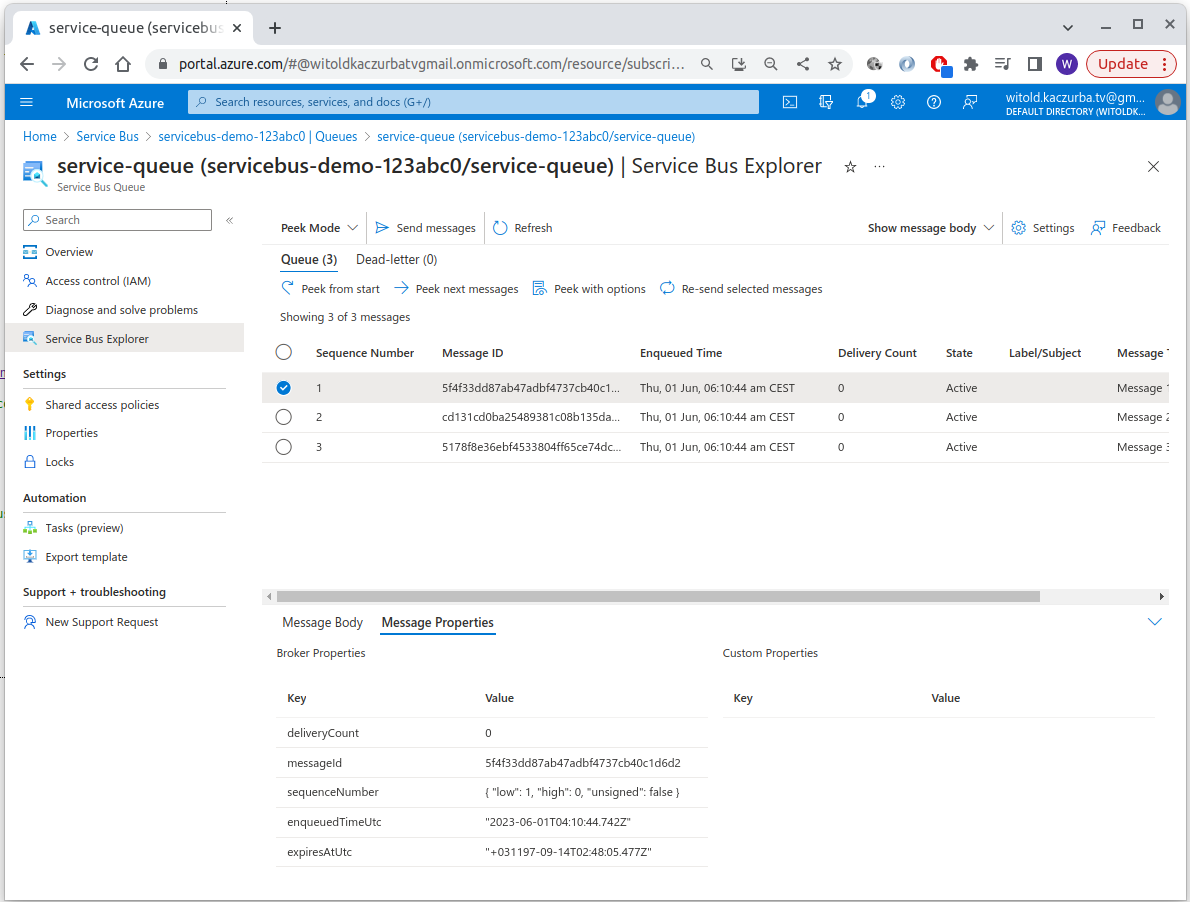Open browser zoom magnifier icon
The width and height of the screenshot is (1190, 902).
click(770, 64)
